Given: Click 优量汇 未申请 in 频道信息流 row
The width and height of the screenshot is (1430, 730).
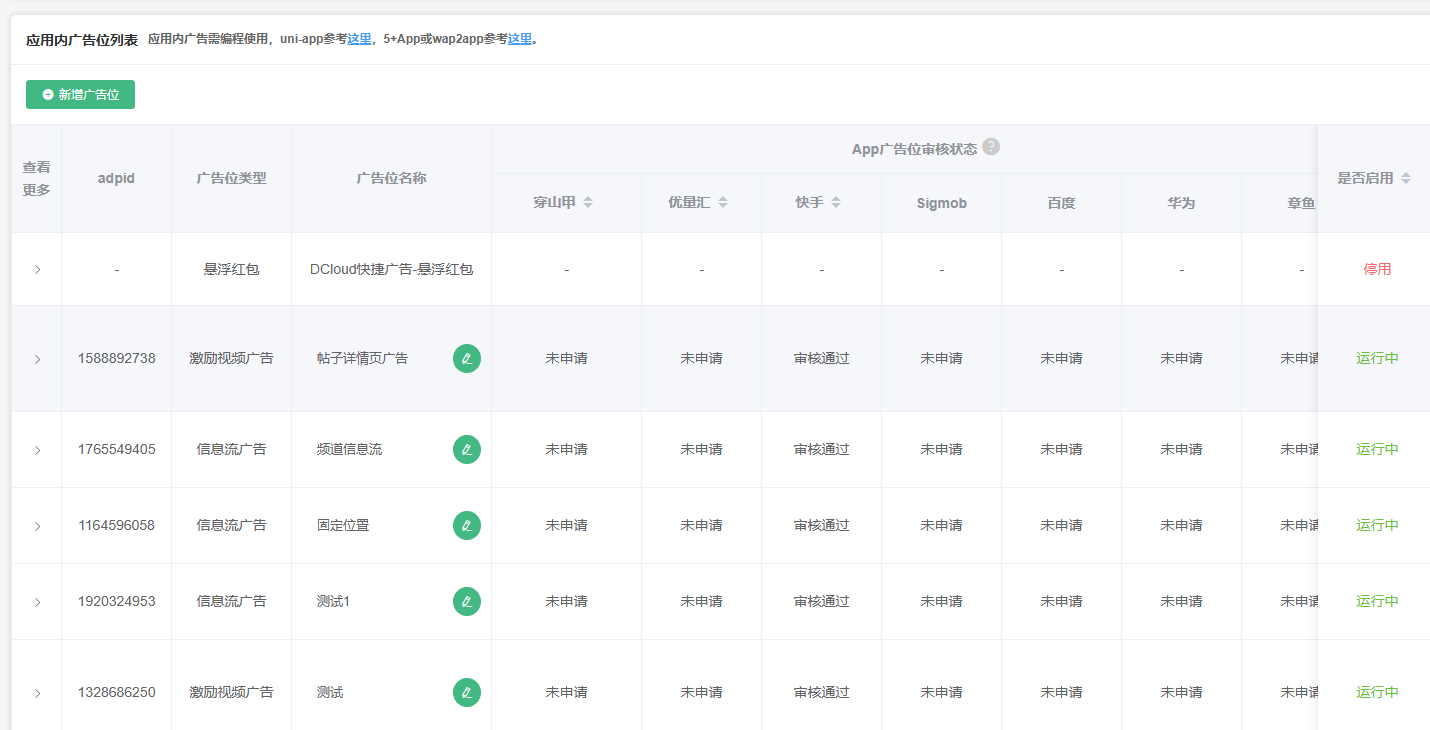Looking at the screenshot, I should pos(701,449).
